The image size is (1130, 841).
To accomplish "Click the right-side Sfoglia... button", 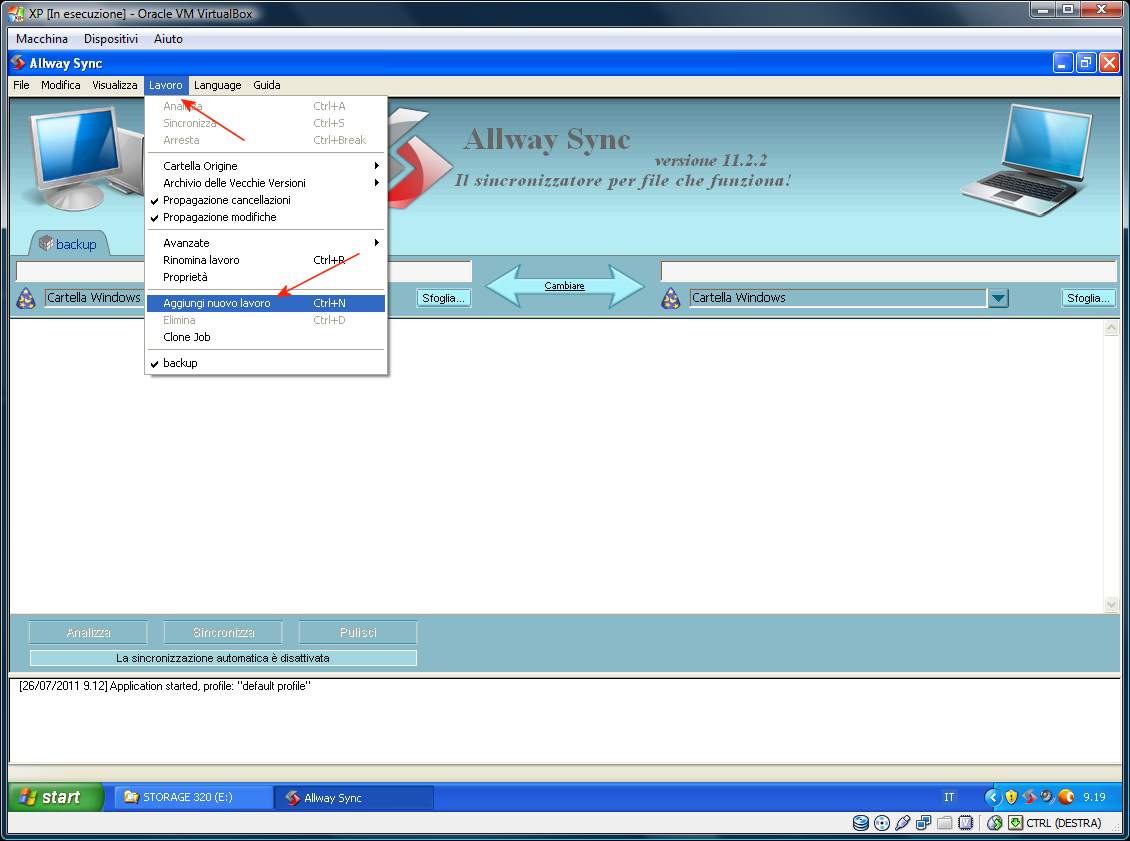I will point(1088,298).
